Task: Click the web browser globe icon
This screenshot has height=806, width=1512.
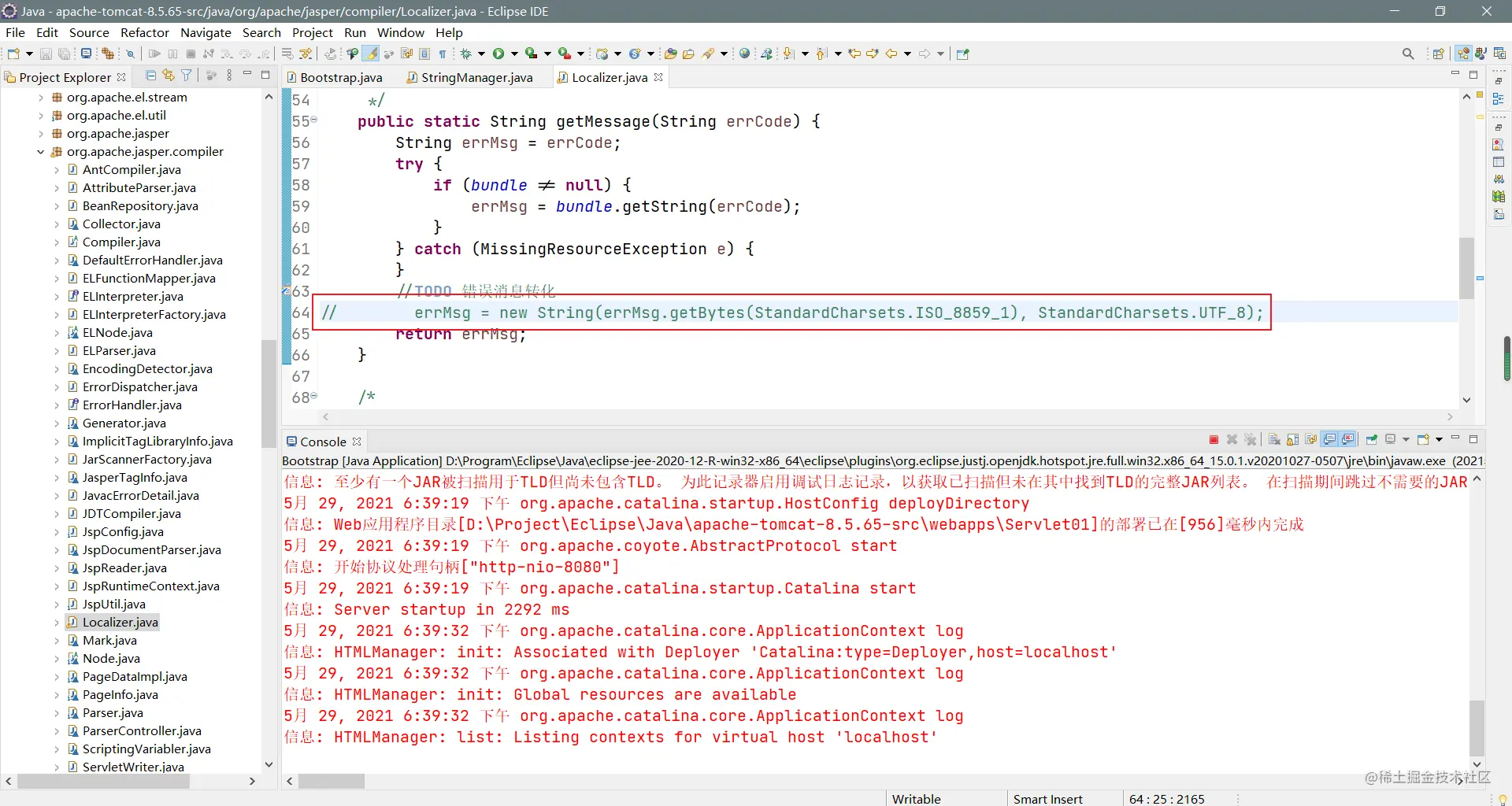Action: pos(744,54)
